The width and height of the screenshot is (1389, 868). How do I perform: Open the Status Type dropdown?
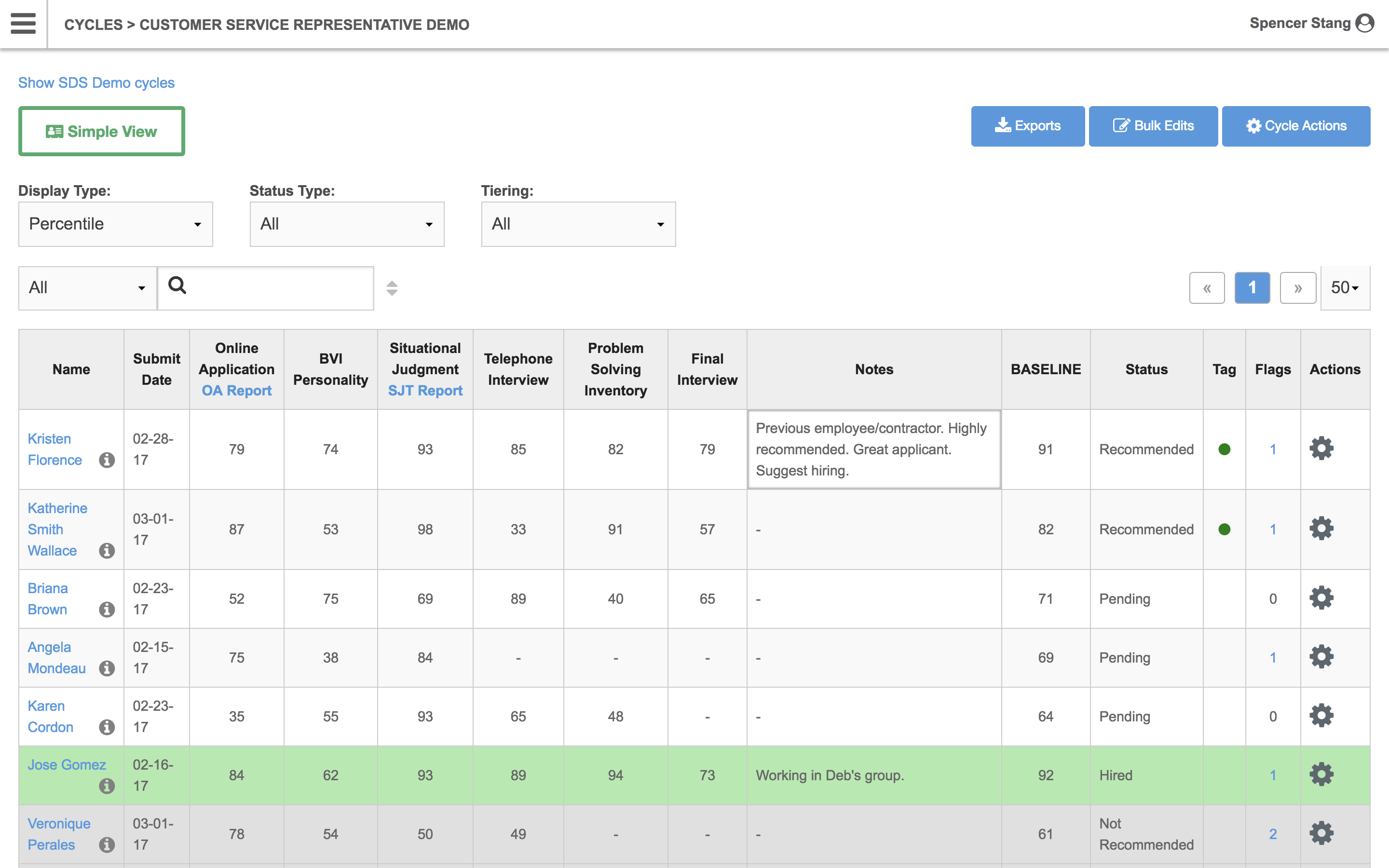coord(347,224)
